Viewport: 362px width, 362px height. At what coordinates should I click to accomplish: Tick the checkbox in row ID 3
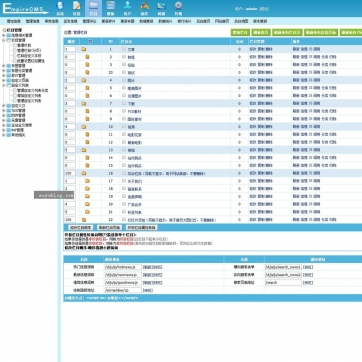coord(124,64)
